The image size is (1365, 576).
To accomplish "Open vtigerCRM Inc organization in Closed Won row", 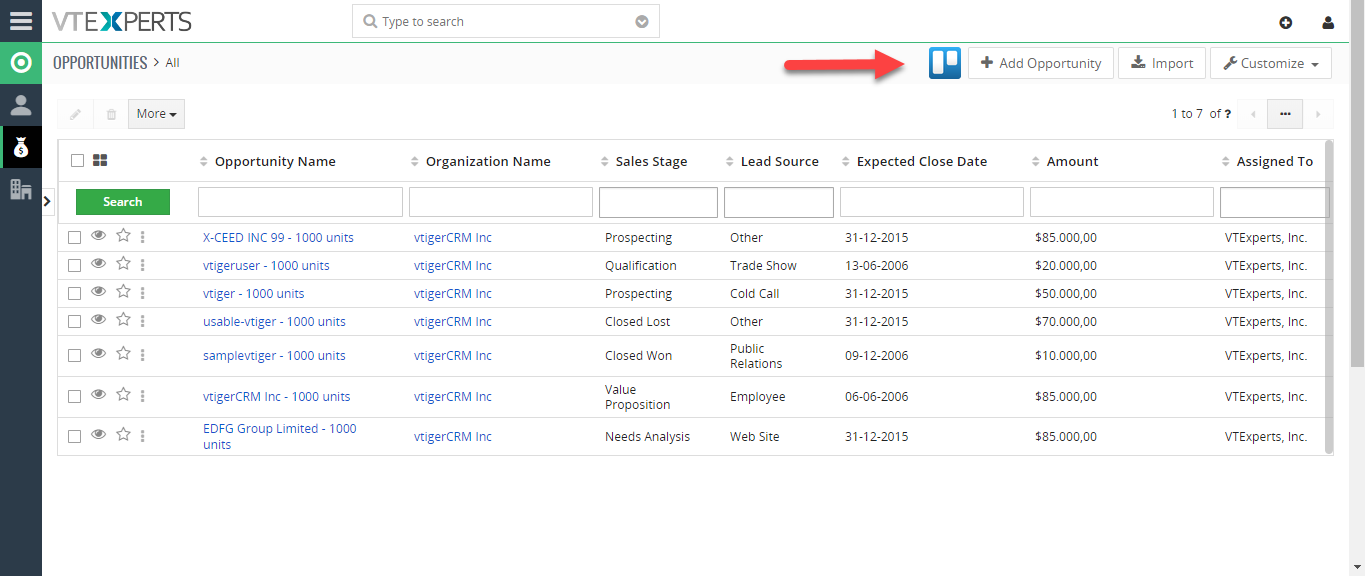I will pos(453,356).
